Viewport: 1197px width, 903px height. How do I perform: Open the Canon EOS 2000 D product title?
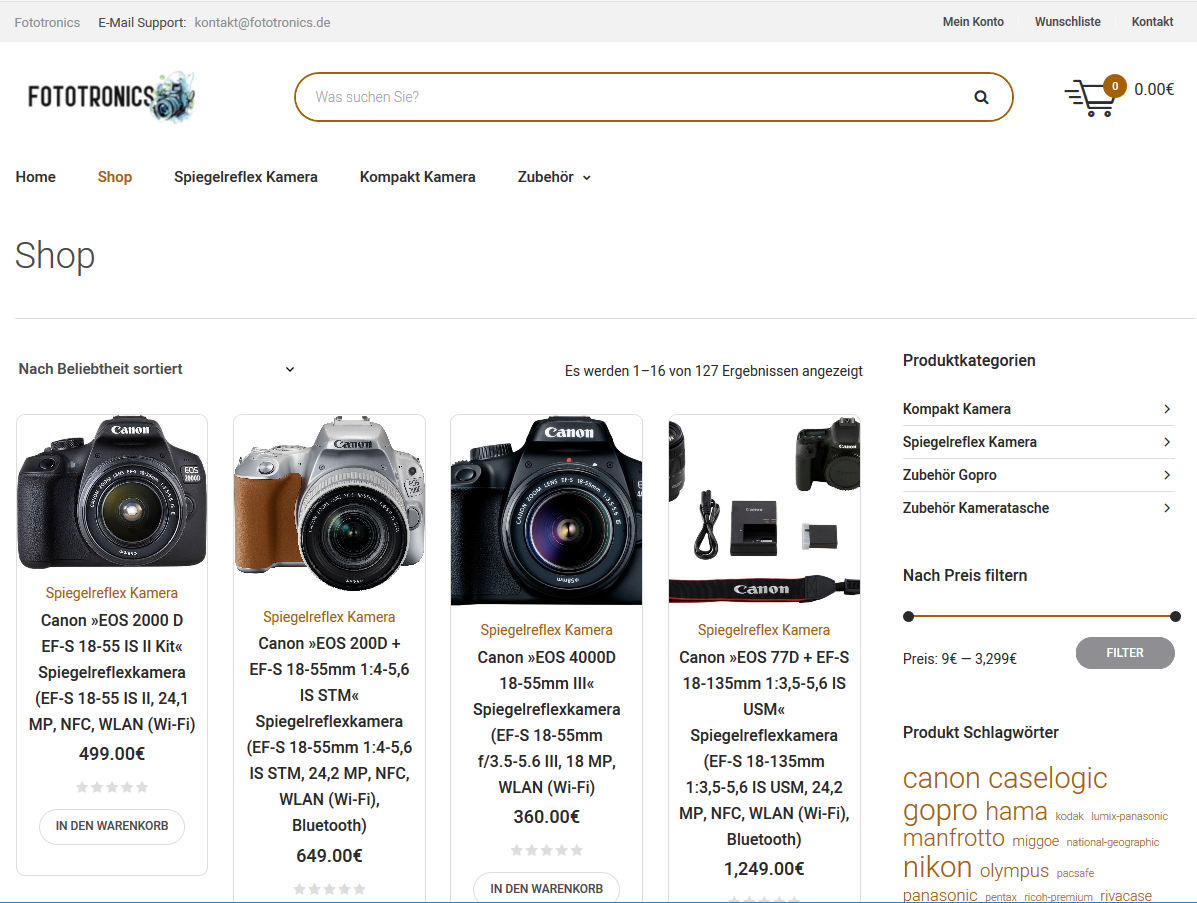click(112, 672)
